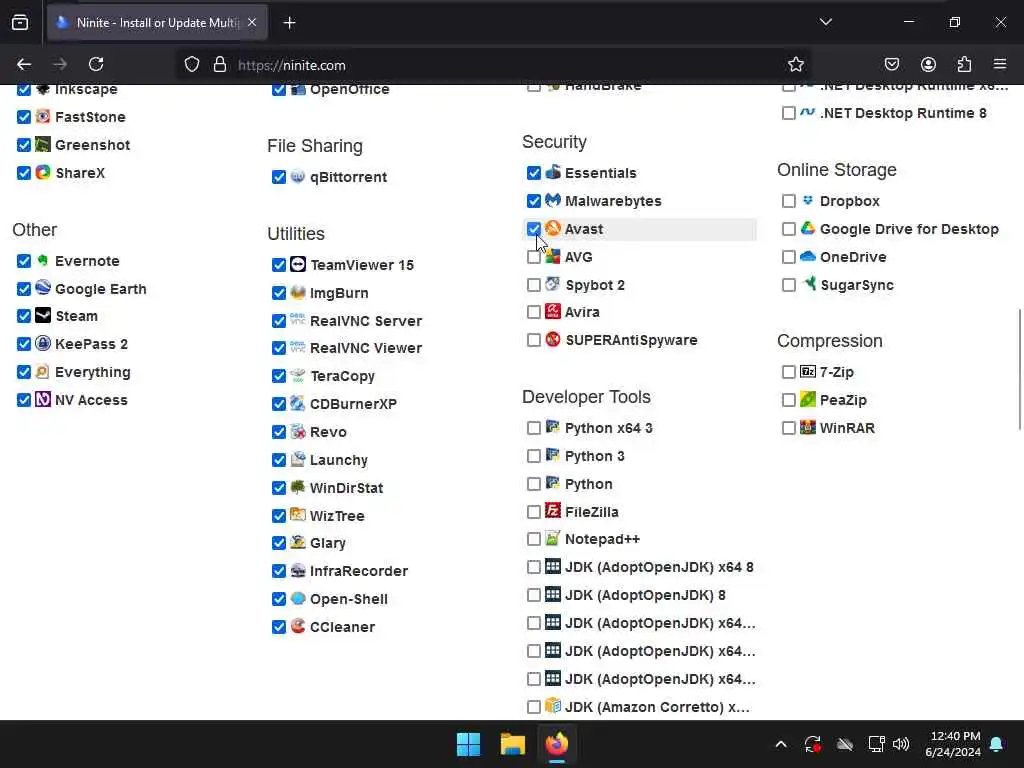Screen dimensions: 1024x768
Task: Click the Malwarebytes app icon
Action: point(552,200)
